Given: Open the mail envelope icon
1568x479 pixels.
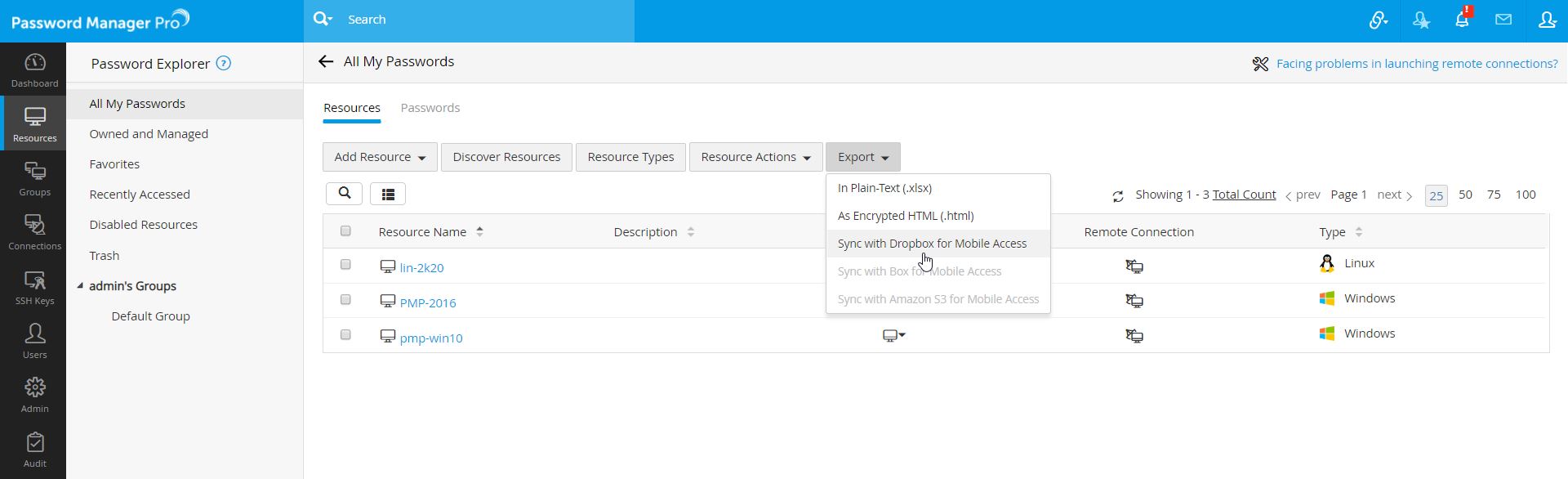Looking at the screenshot, I should (1503, 20).
